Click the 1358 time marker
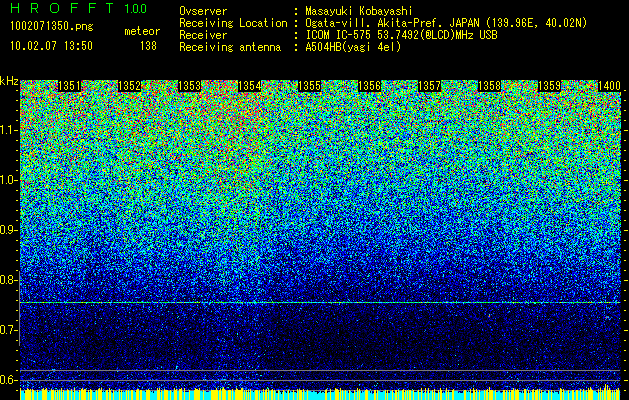 (x=489, y=86)
